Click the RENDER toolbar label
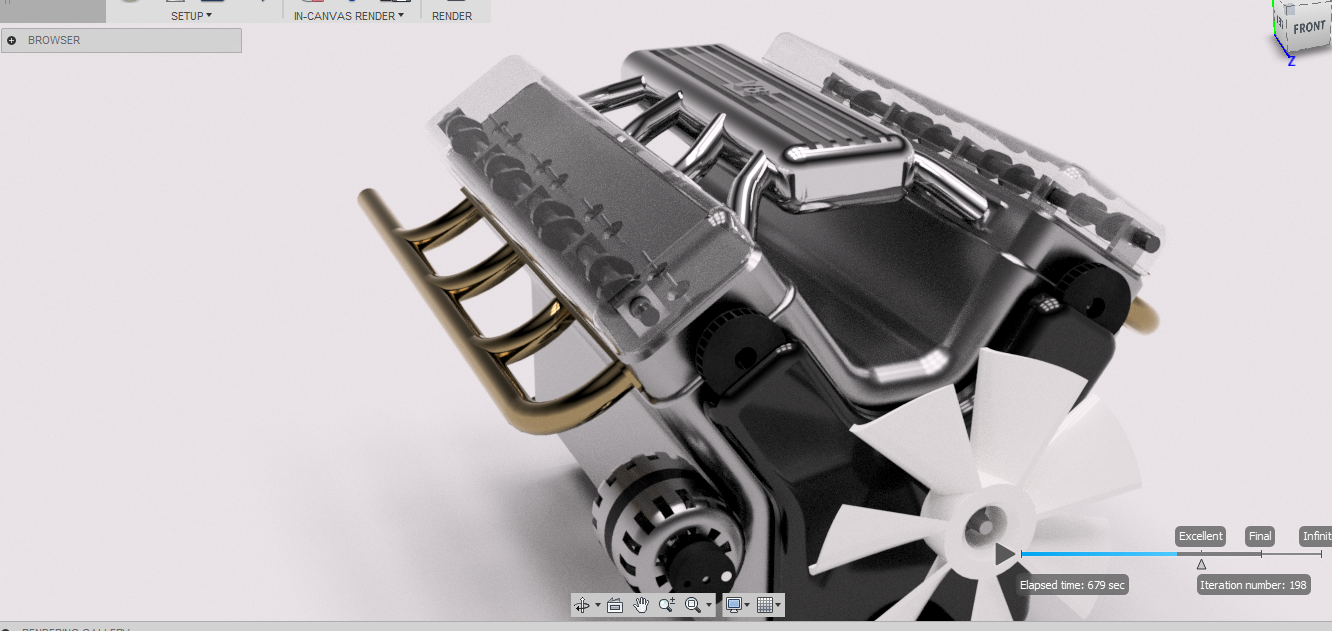This screenshot has width=1332, height=631. click(x=452, y=16)
